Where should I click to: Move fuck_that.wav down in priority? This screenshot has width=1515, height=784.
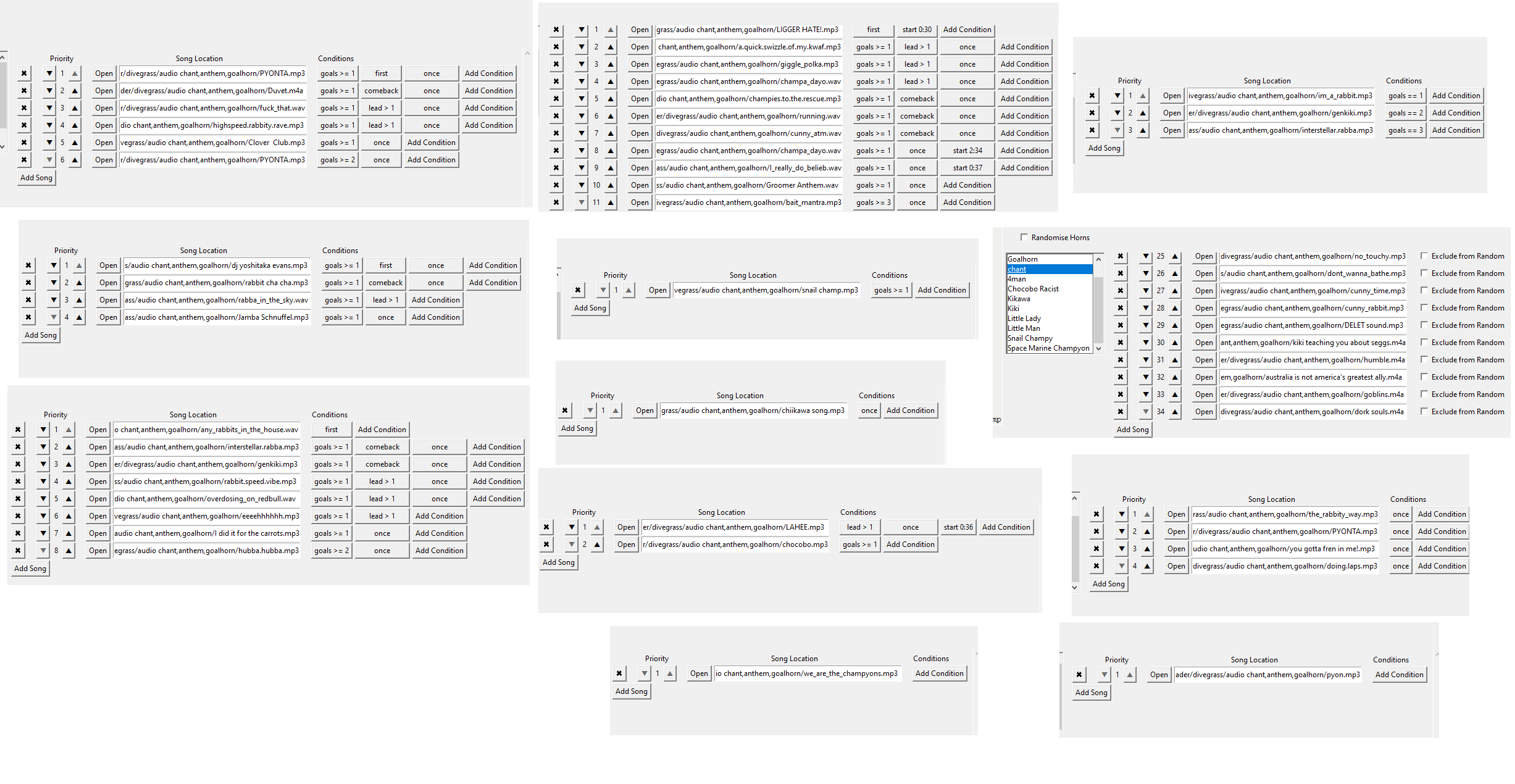point(49,108)
